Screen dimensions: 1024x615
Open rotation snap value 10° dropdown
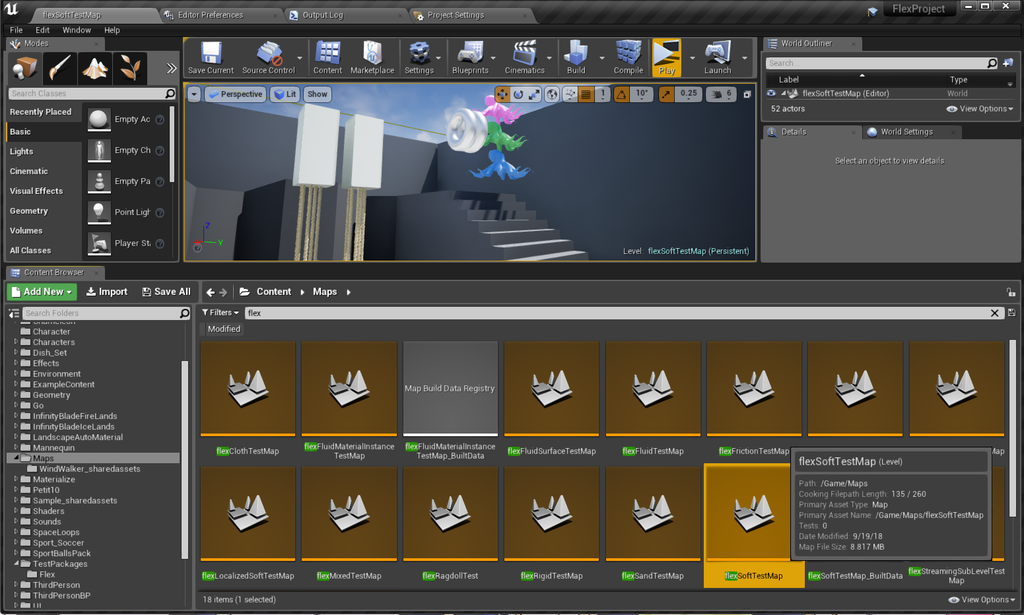[643, 94]
